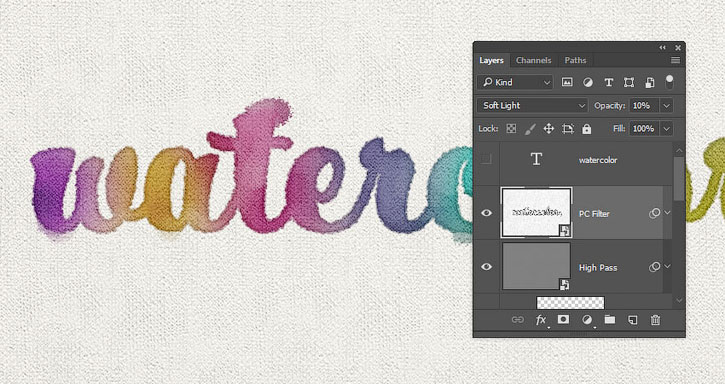The image size is (725, 384).
Task: Open the Soft Light blend mode dropdown
Action: [532, 105]
